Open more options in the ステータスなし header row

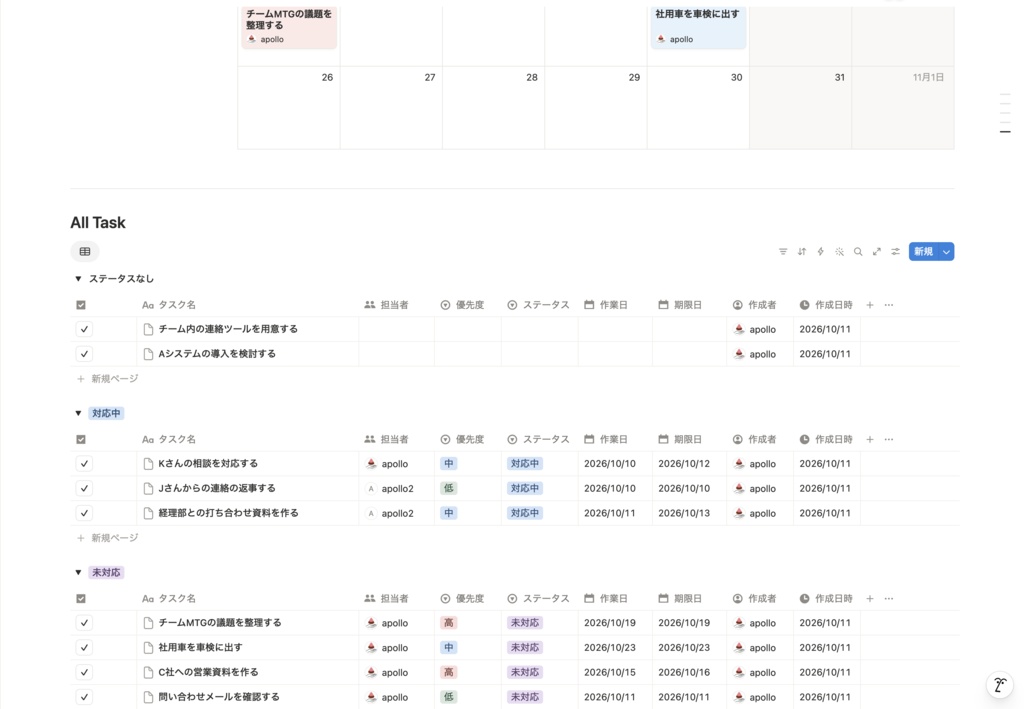pos(889,305)
